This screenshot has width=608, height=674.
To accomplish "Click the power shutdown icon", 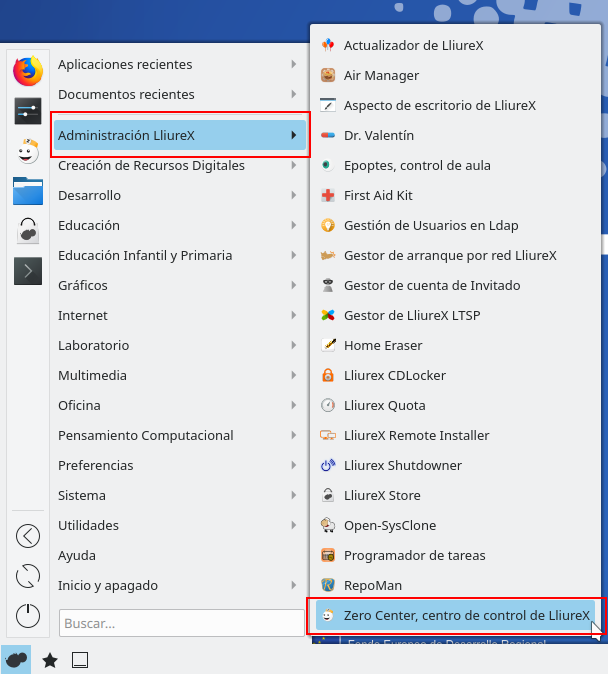I will pos(28,615).
